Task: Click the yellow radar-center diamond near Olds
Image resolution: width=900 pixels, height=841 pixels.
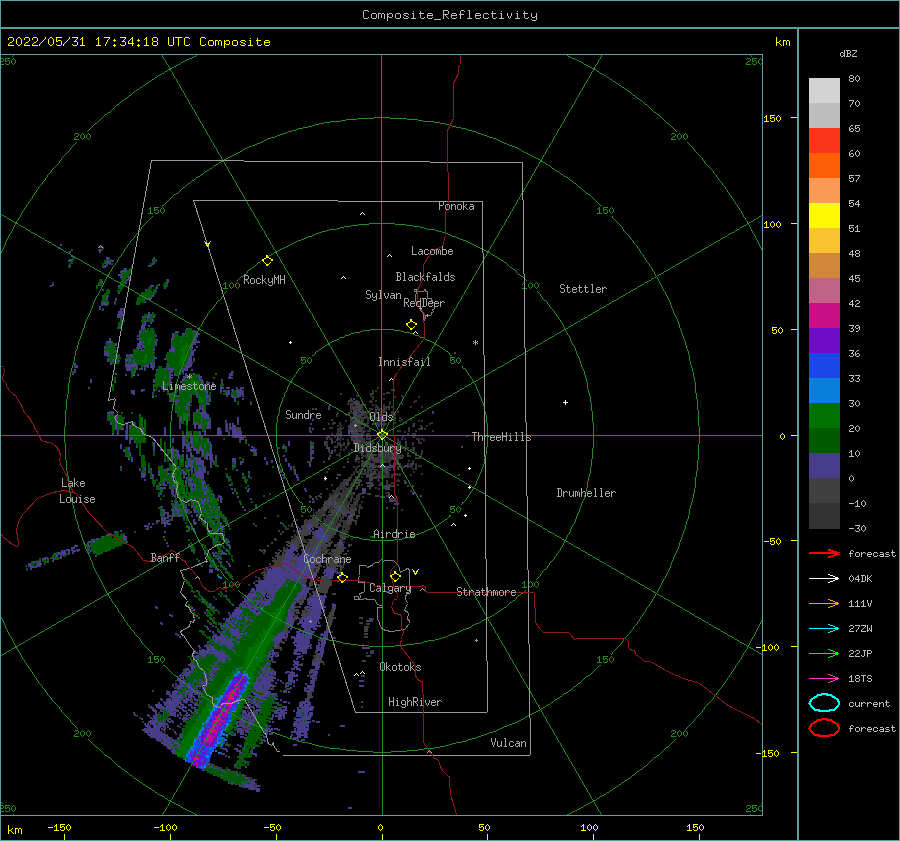Action: click(382, 435)
